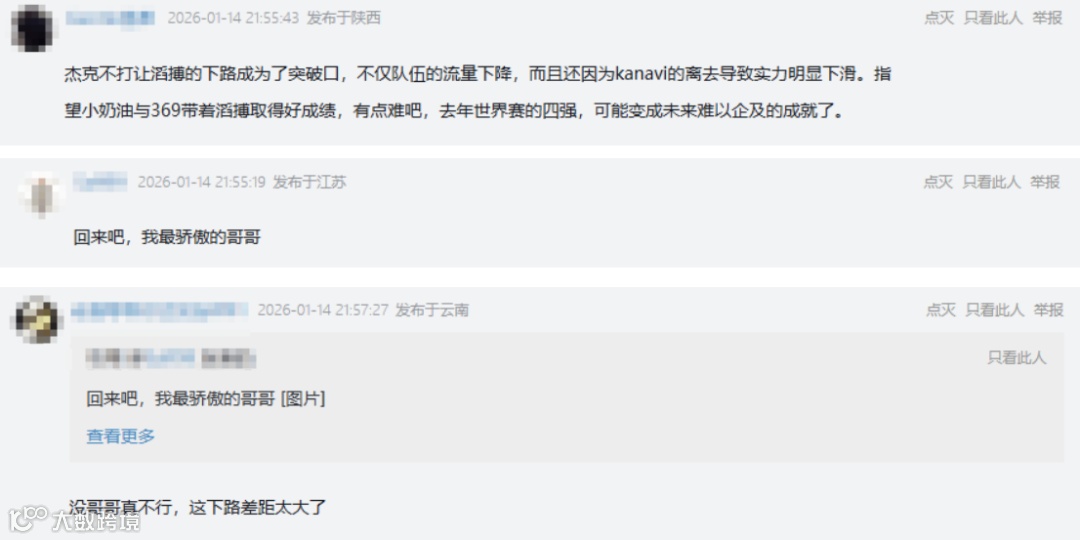Click 只看此人 on the Yunnan comment
Image resolution: width=1080 pixels, height=540 pixels.
[995, 310]
